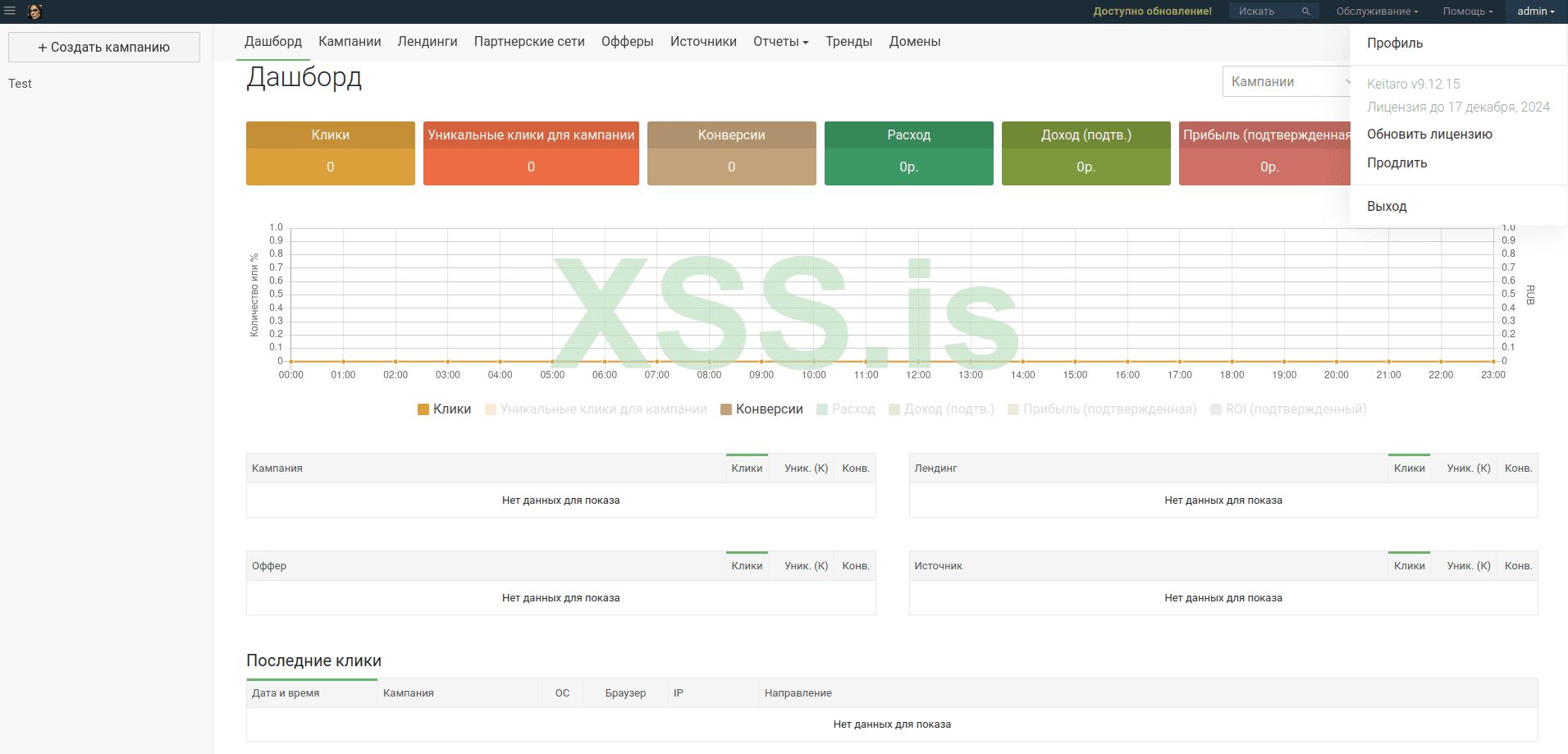Viewport: 1568px width, 754px height.
Task: Sort Оффер table by Клики column
Action: (x=747, y=566)
